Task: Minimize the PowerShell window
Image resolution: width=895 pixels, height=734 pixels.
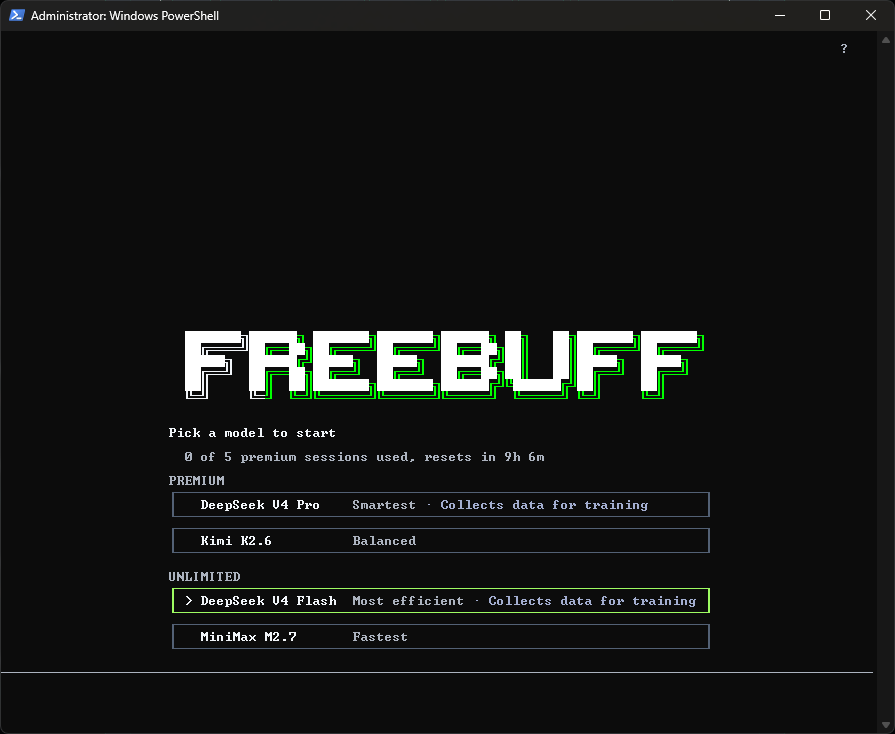Action: pyautogui.click(x=780, y=15)
